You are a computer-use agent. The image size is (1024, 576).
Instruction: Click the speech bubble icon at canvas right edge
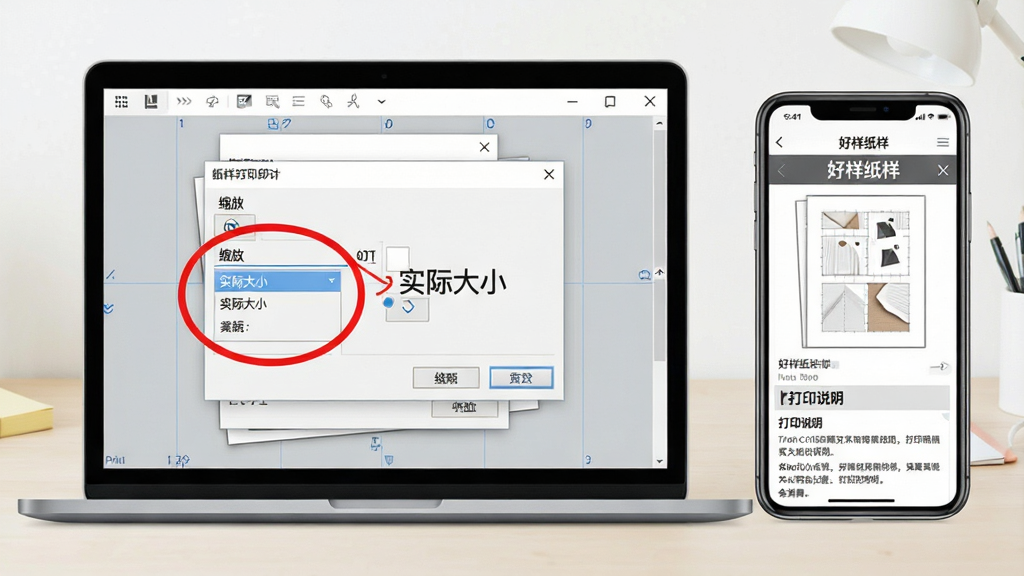click(x=645, y=275)
